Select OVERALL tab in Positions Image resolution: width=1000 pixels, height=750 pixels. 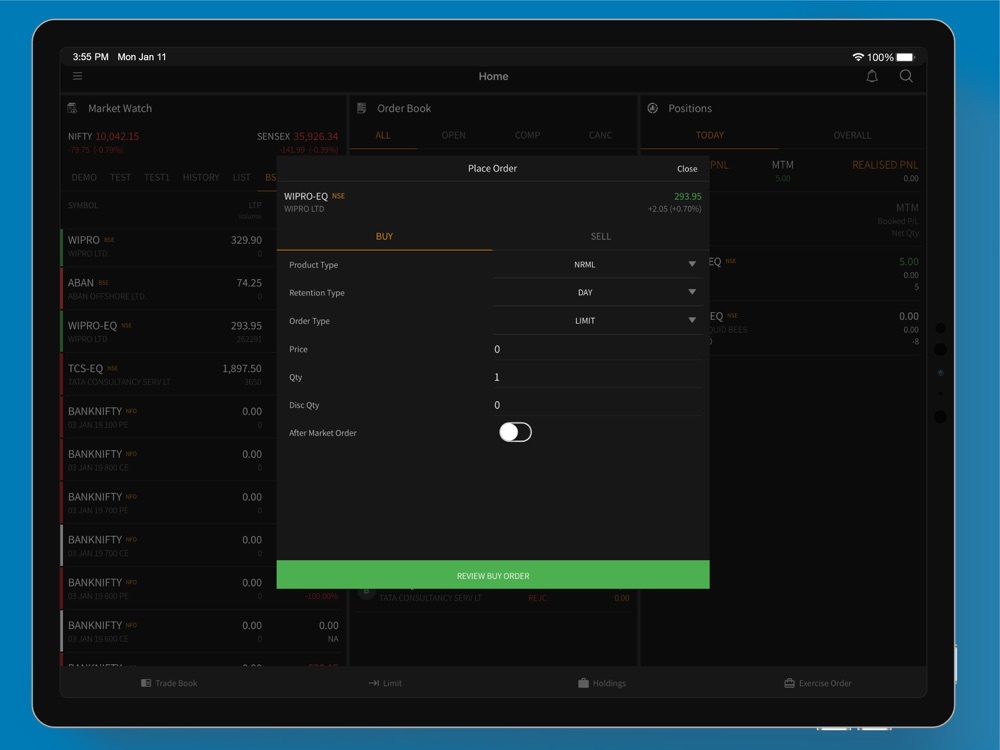(852, 135)
